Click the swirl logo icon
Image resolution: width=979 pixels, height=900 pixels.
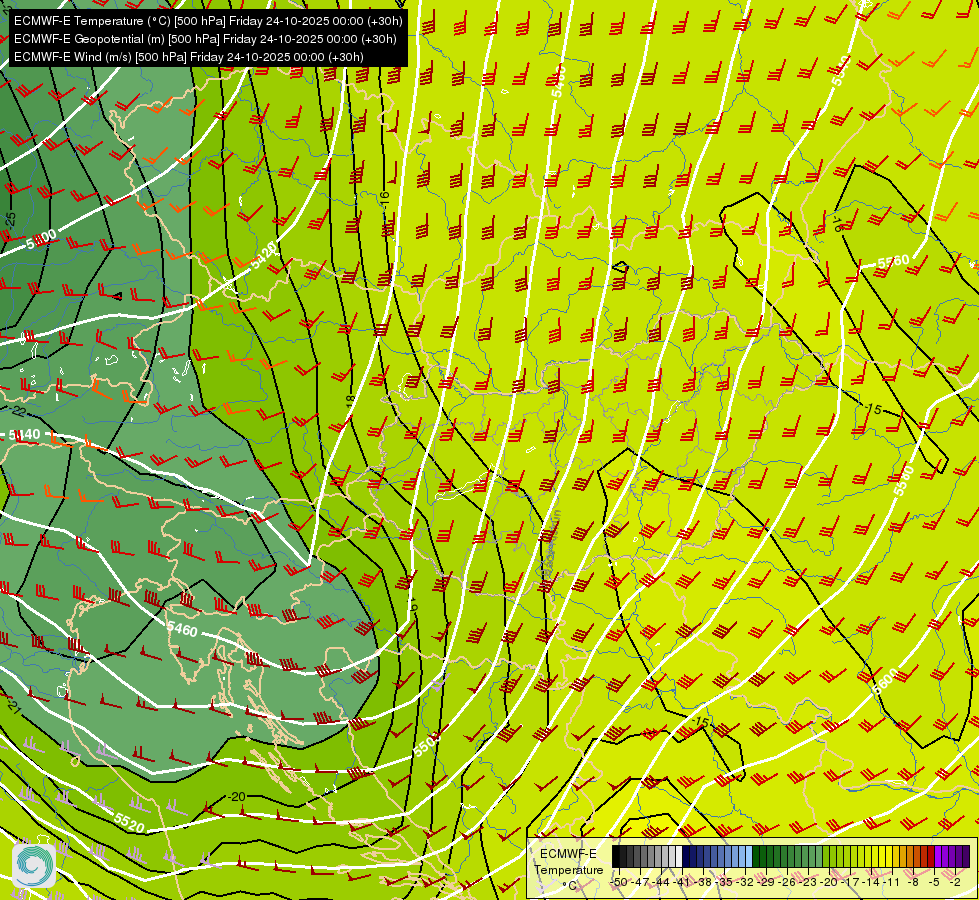[x=34, y=865]
